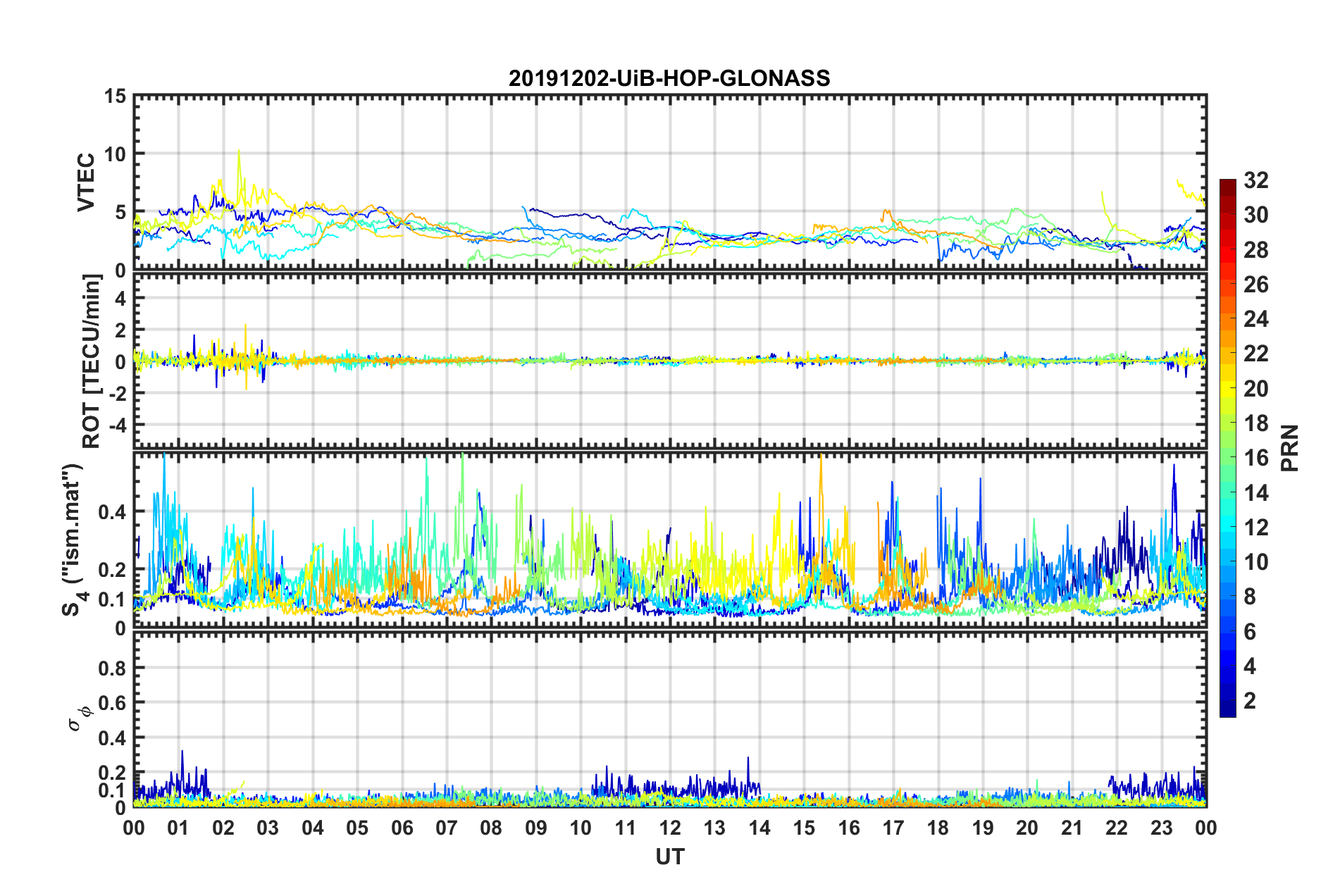Click the 15 tick on the VTEC axis

[115, 96]
